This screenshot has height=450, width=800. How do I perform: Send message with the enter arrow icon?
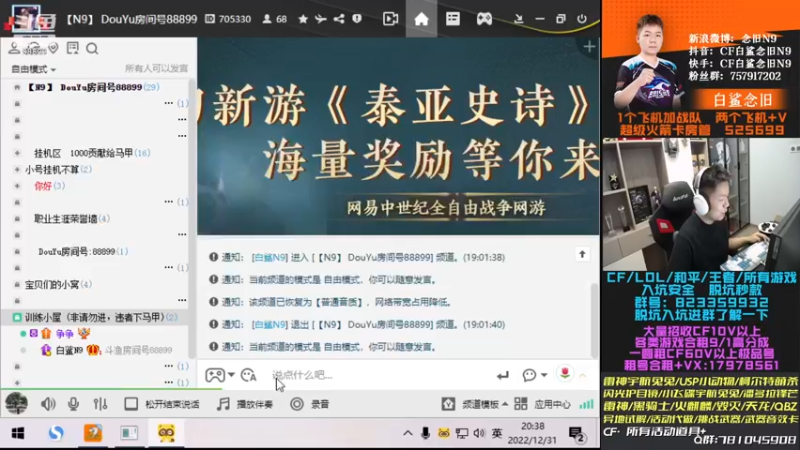point(503,376)
